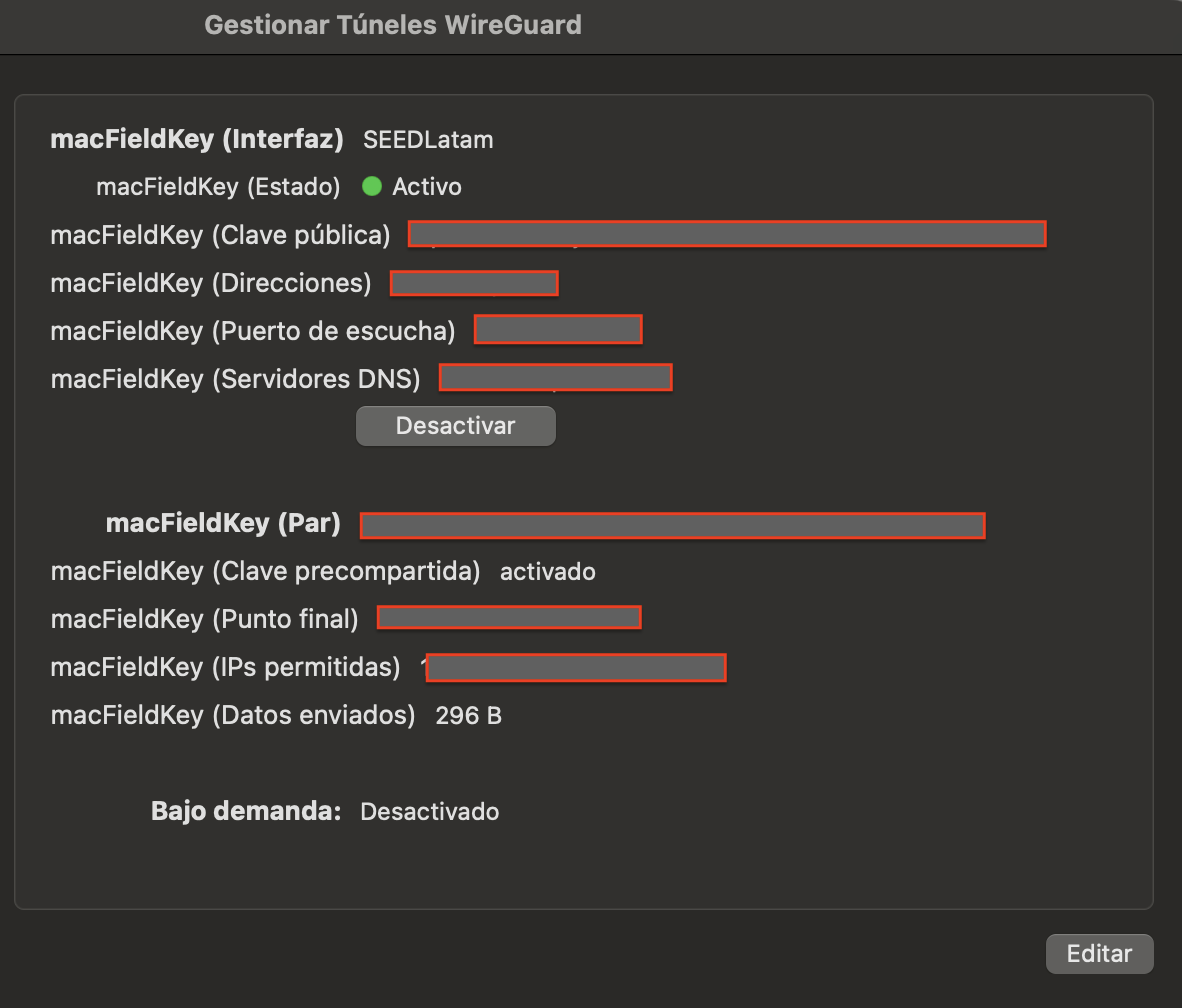Click the Bajo demanda Desactivado value
The width and height of the screenshot is (1182, 1008).
429,811
